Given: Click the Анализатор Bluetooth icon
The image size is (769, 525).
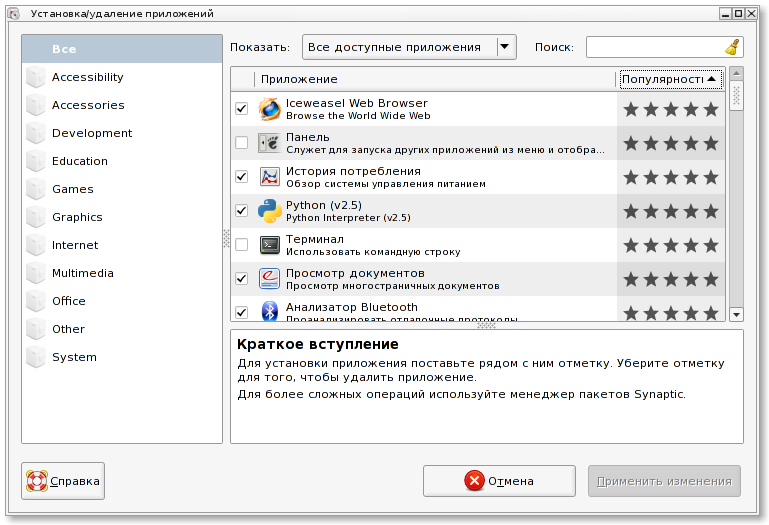Looking at the screenshot, I should coord(269,311).
